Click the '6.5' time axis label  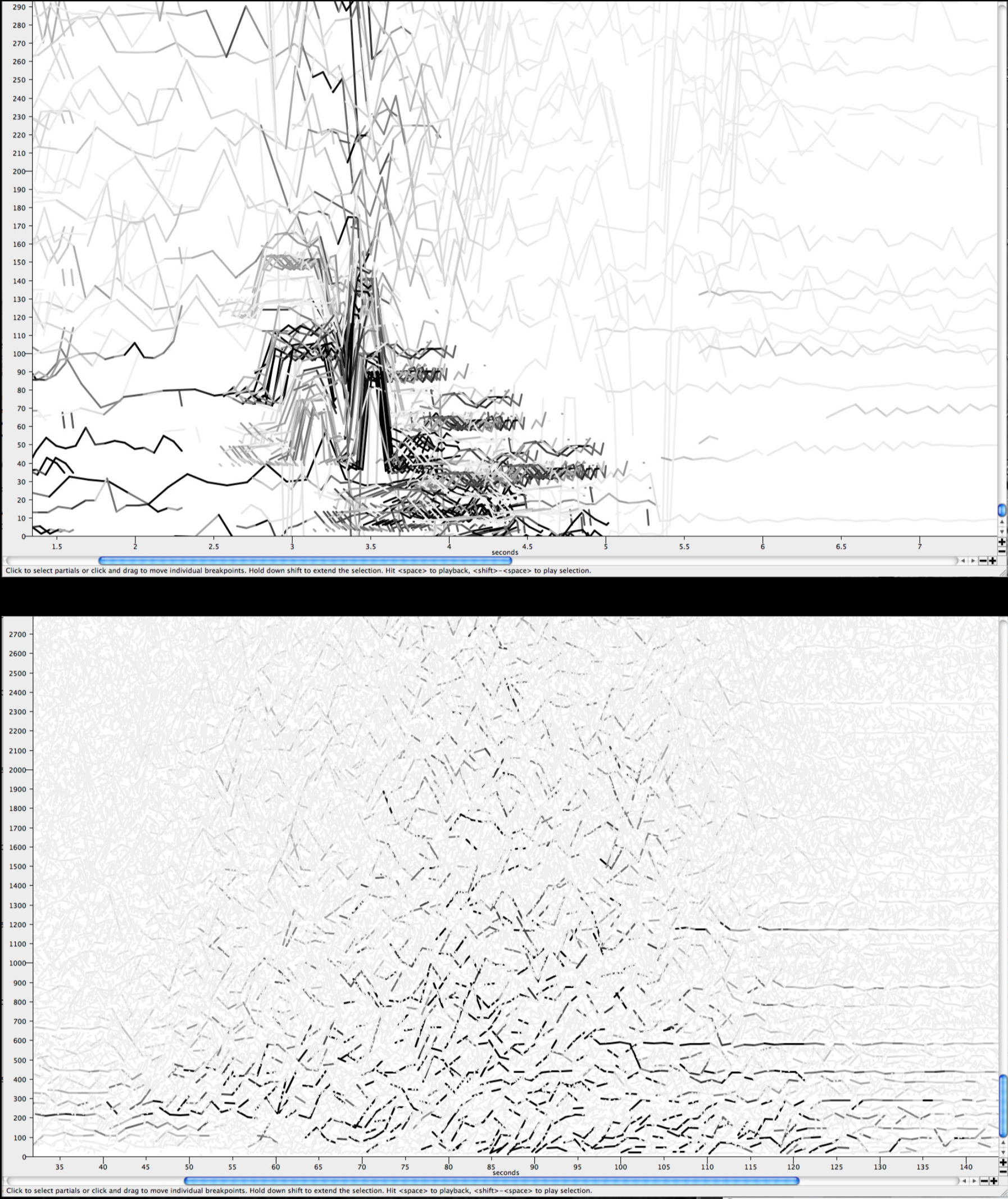pyautogui.click(x=841, y=546)
